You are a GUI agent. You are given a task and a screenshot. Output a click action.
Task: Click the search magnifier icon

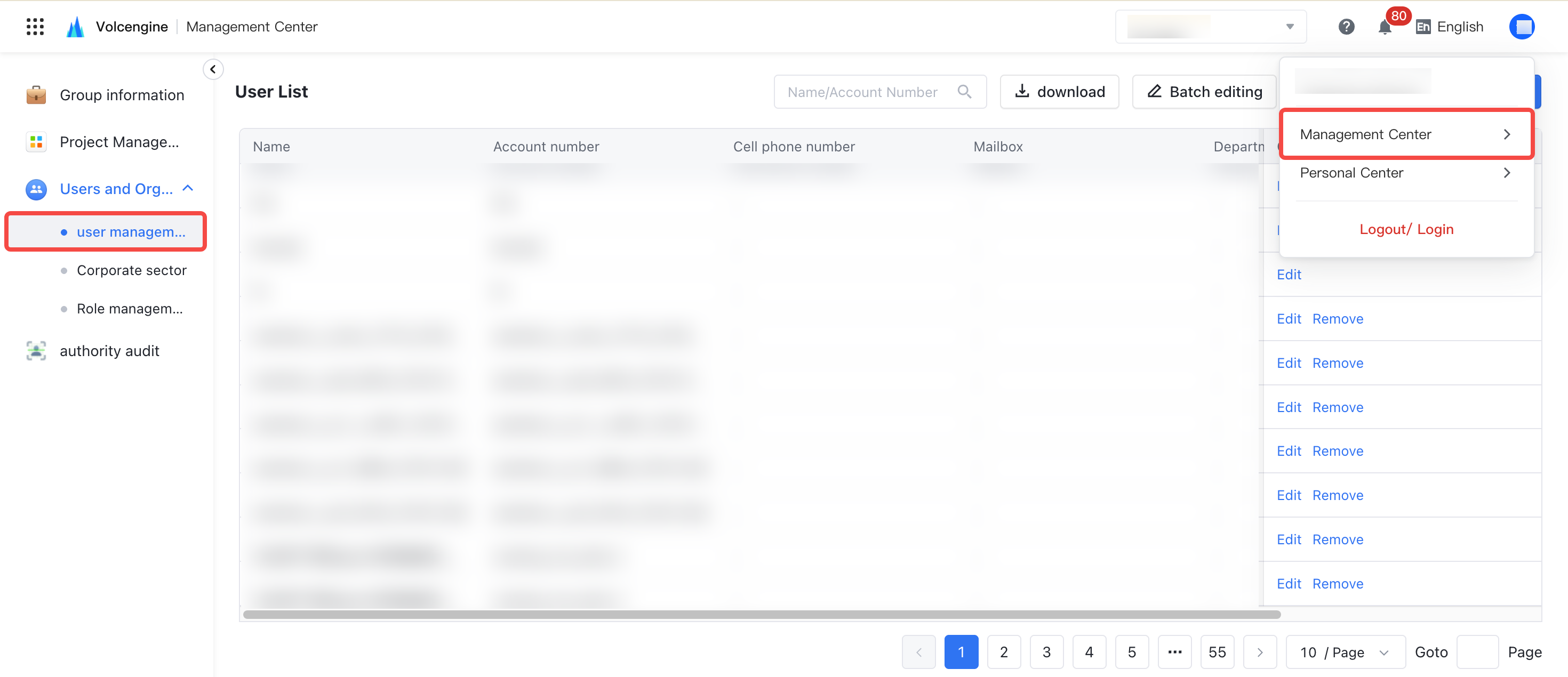coord(964,91)
